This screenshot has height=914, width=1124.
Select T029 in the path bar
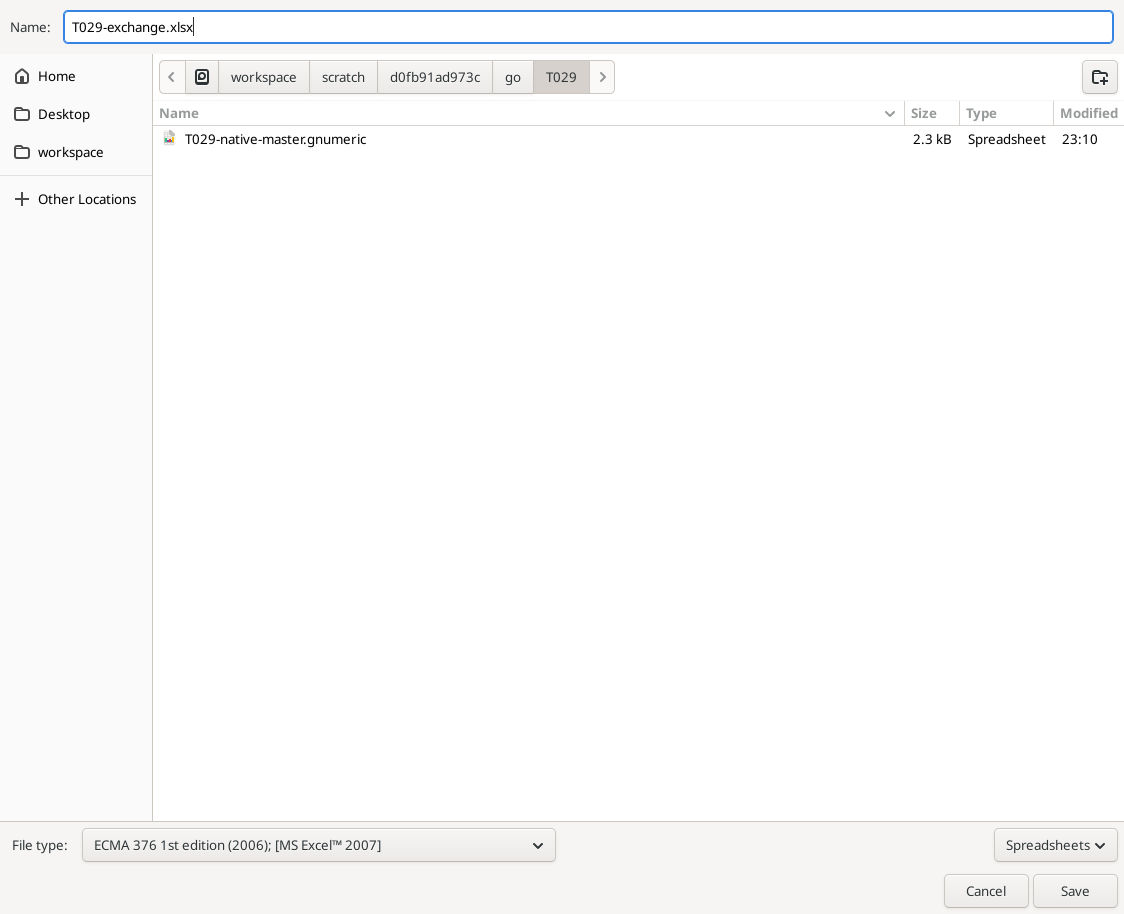tap(561, 77)
